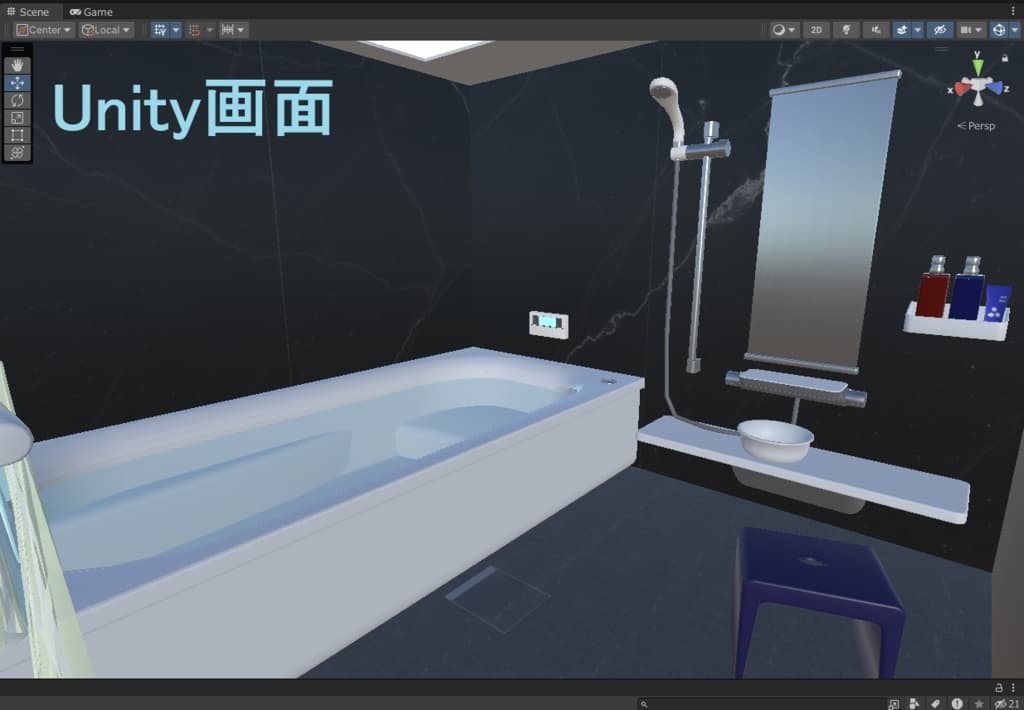The height and width of the screenshot is (710, 1024).
Task: Click the green Y axis cone
Action: click(978, 67)
